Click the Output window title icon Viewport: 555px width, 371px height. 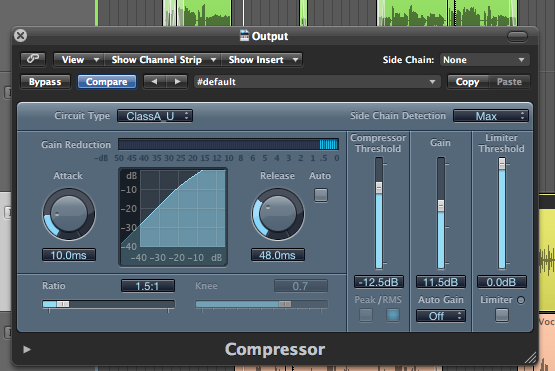coord(245,35)
